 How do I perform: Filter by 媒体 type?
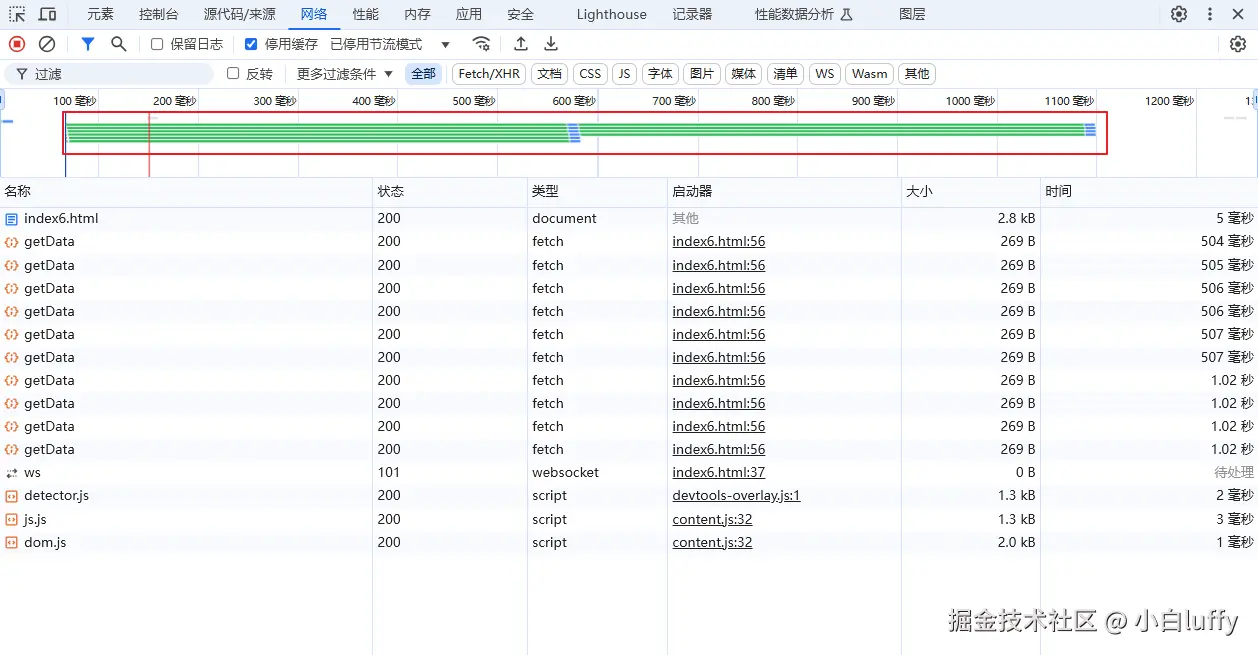[744, 74]
